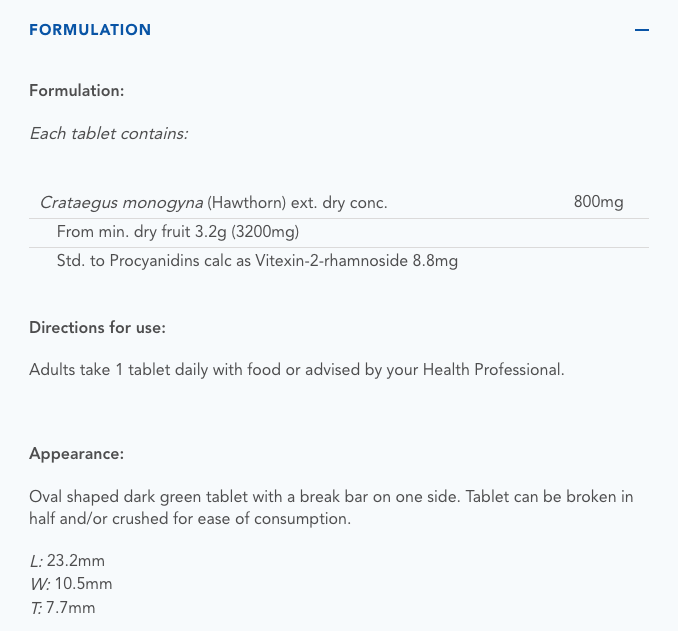Select 'From min. dry fruit 3.2g' row
The image size is (678, 631).
[178, 232]
